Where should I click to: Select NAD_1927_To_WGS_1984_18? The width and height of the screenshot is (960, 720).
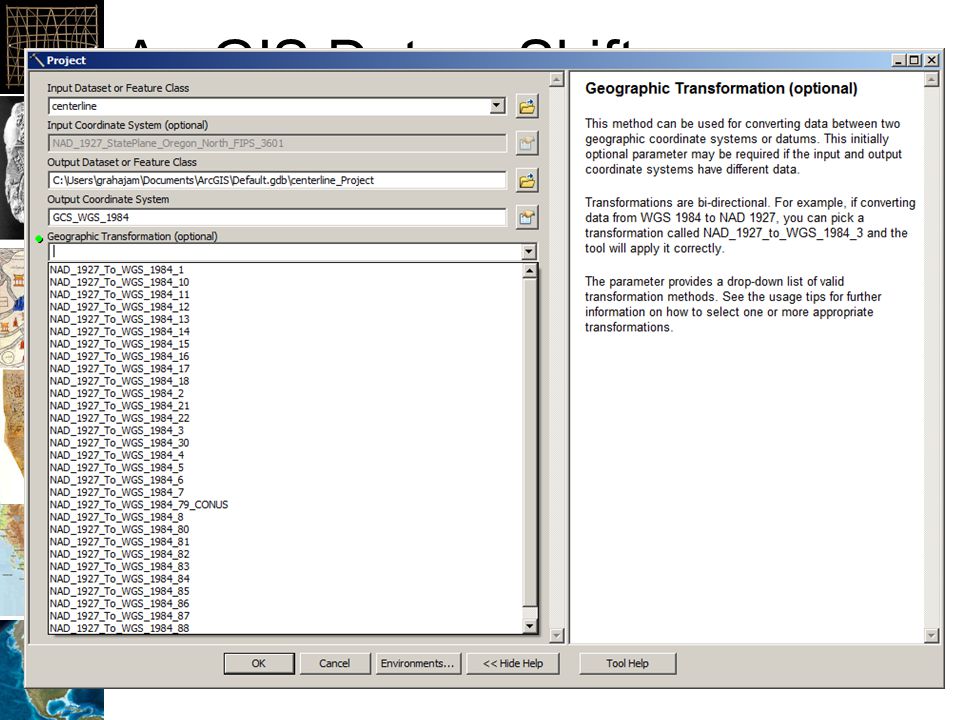tap(286, 381)
